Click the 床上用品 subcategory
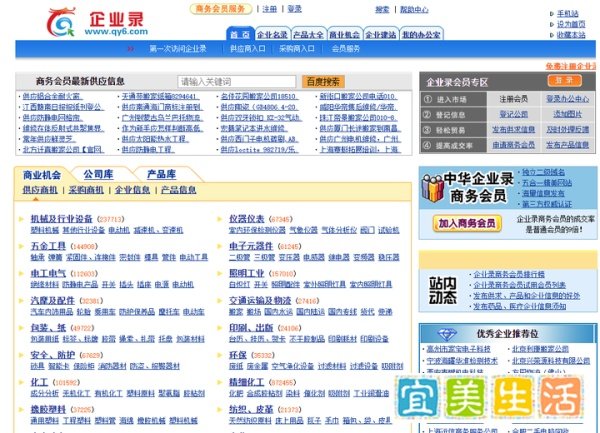600x433 pixels. coord(289,420)
